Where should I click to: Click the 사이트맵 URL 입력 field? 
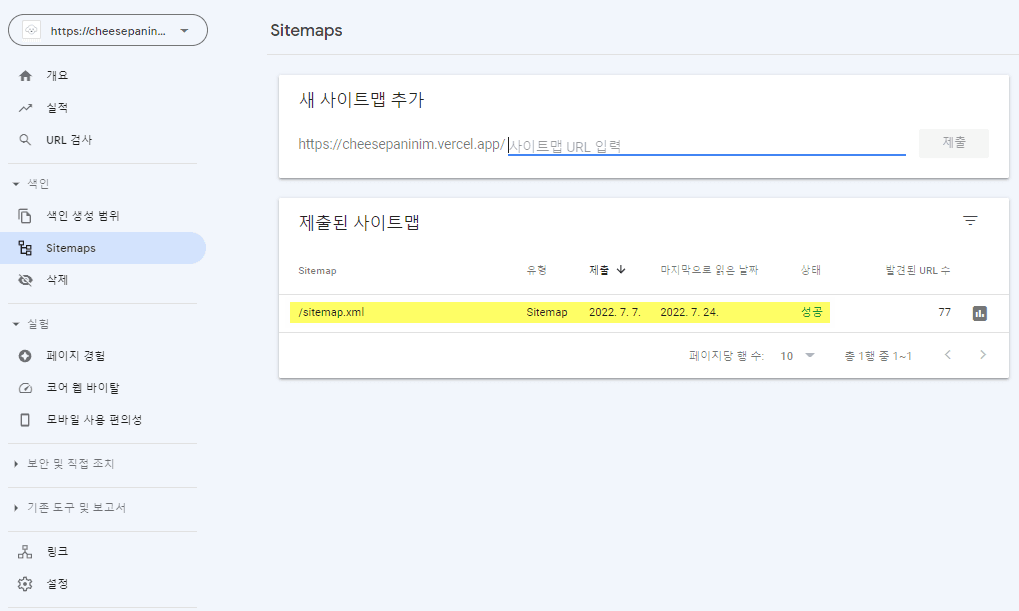click(x=705, y=146)
